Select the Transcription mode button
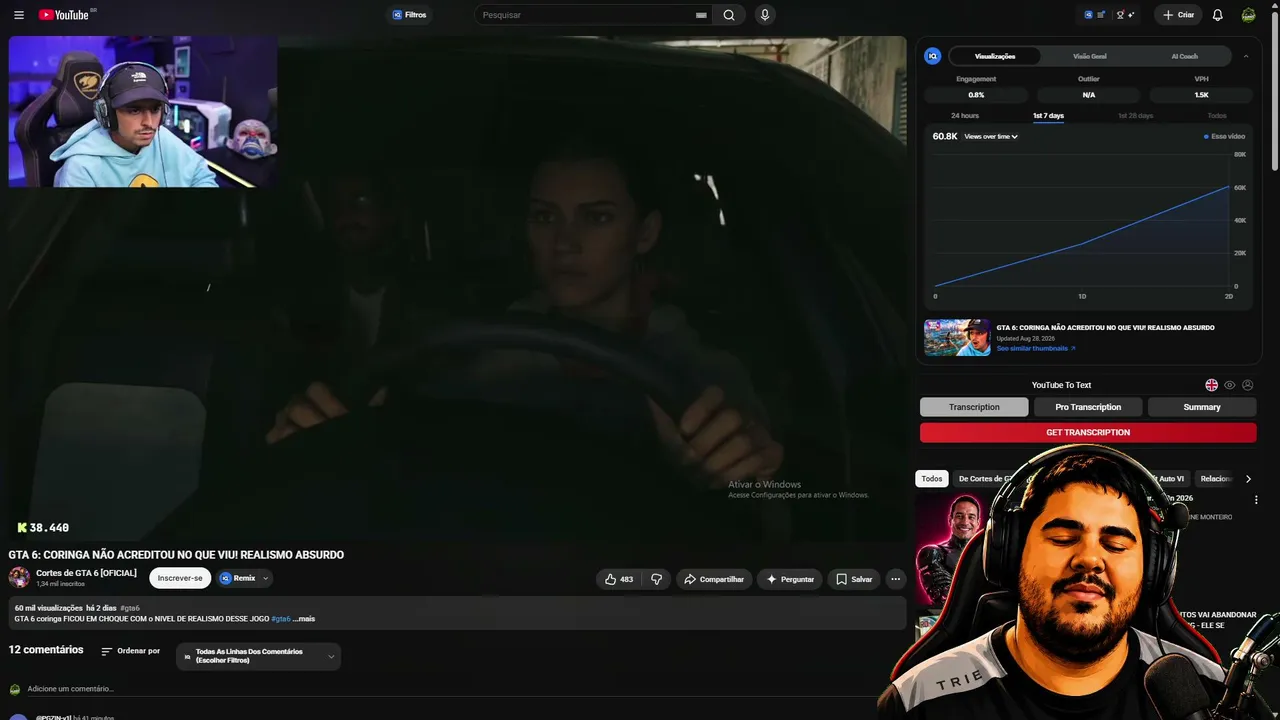 974,407
